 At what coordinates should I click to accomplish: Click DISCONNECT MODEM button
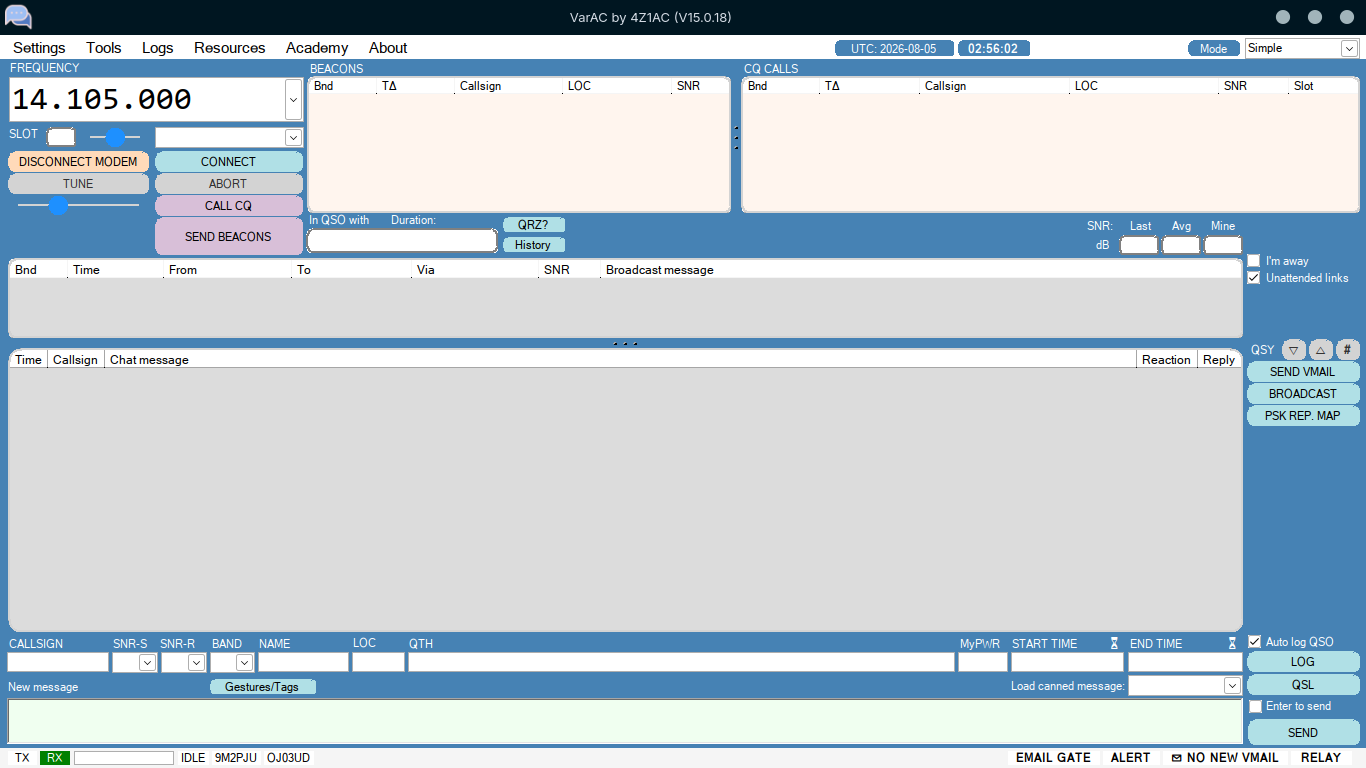tap(78, 162)
